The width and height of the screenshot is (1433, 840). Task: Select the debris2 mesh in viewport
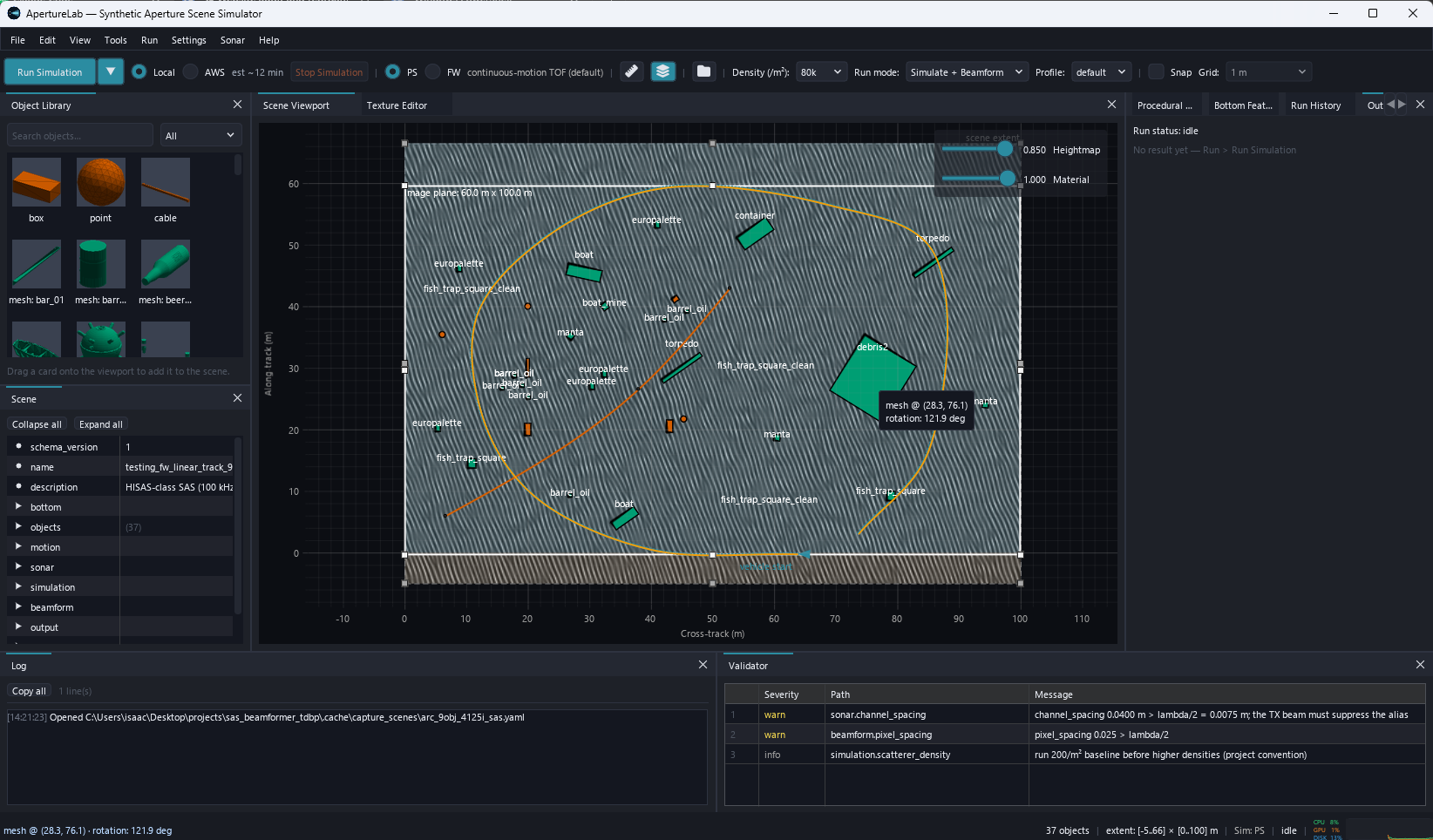[872, 377]
